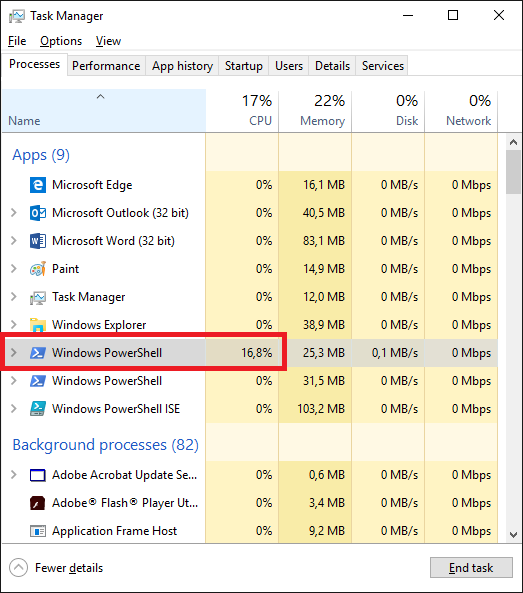Click the Adobe Acrobat Update Service icon
Viewport: 523px width, 593px height.
pos(38,475)
